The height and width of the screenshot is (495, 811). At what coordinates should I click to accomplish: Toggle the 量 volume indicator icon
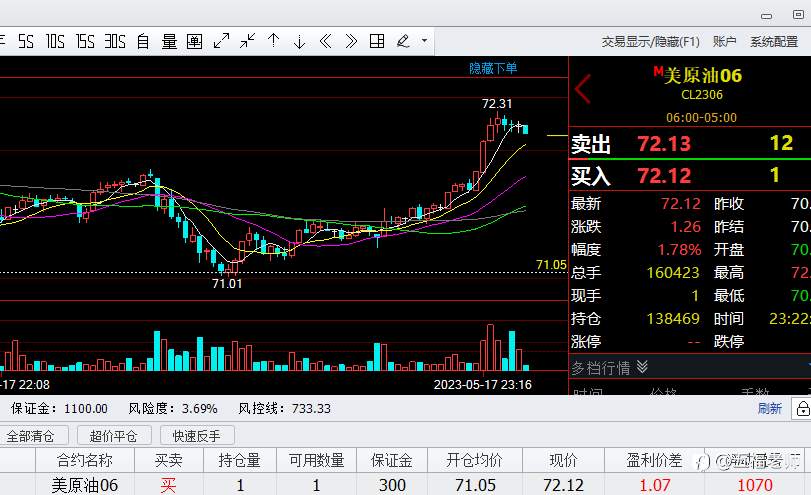169,41
